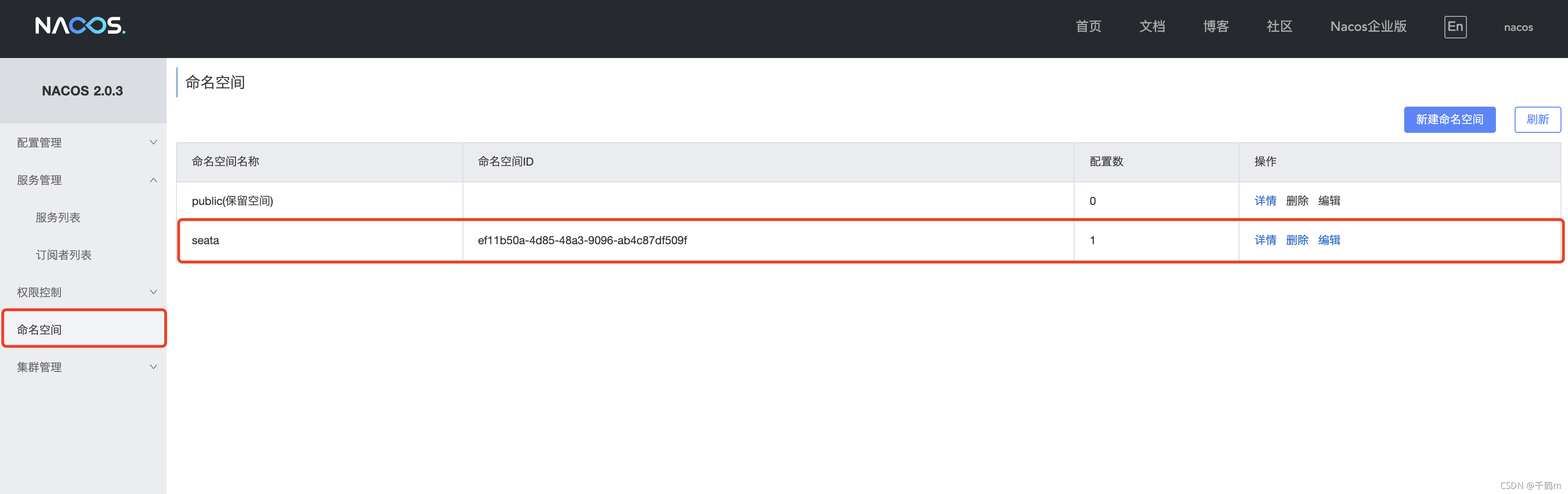Expand the 配置管理 chevron
1568x494 pixels.
pos(154,142)
